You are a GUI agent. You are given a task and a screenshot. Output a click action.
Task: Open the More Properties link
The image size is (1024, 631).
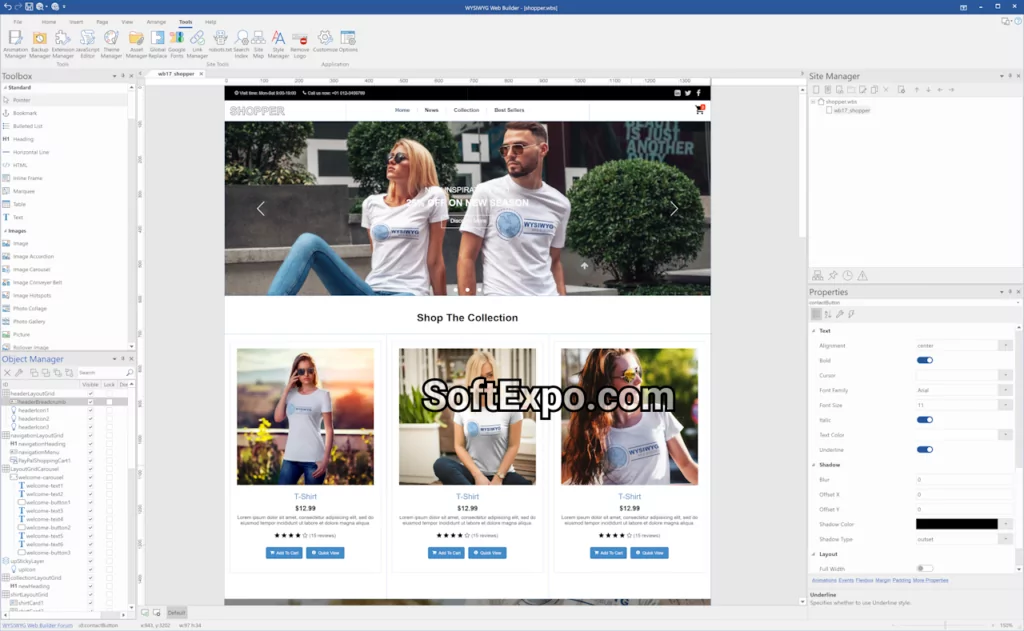coord(930,580)
